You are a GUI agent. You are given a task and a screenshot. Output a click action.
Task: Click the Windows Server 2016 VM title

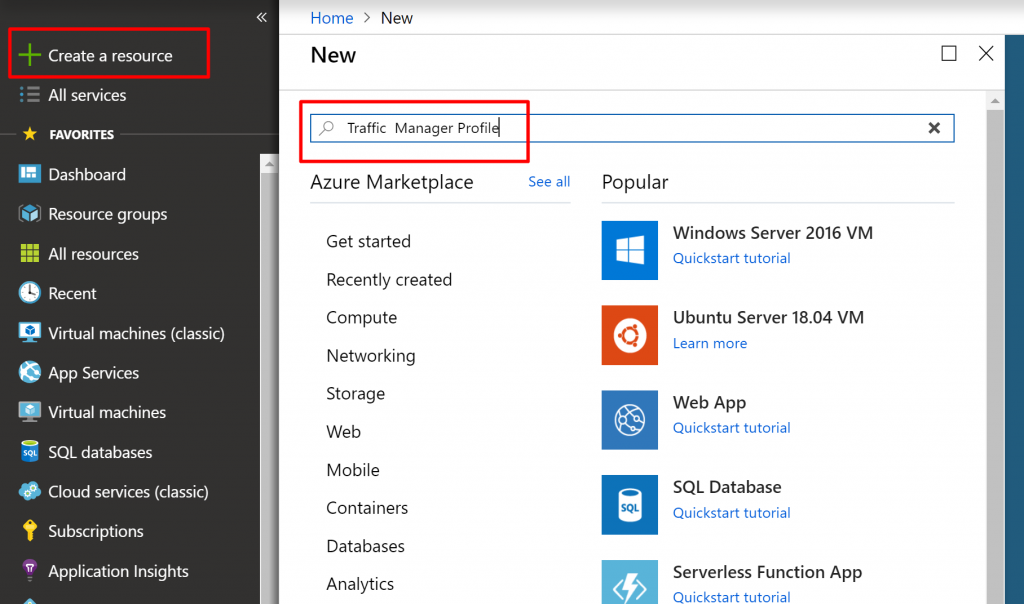point(773,233)
